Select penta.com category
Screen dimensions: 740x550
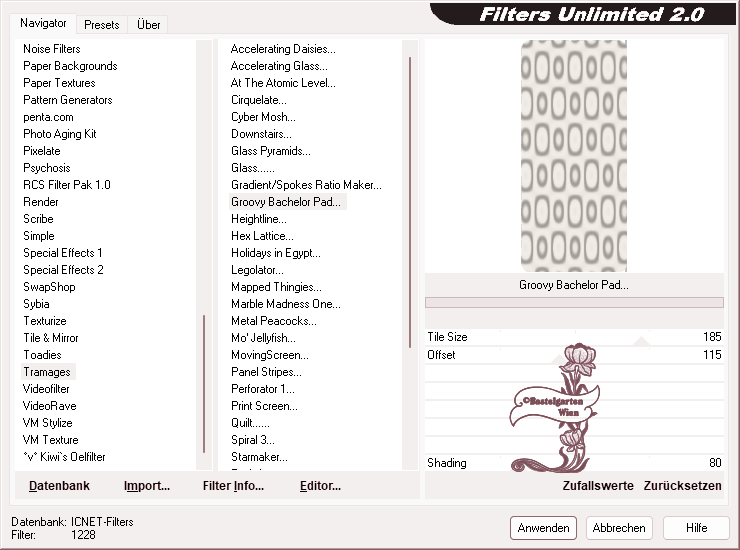49,117
